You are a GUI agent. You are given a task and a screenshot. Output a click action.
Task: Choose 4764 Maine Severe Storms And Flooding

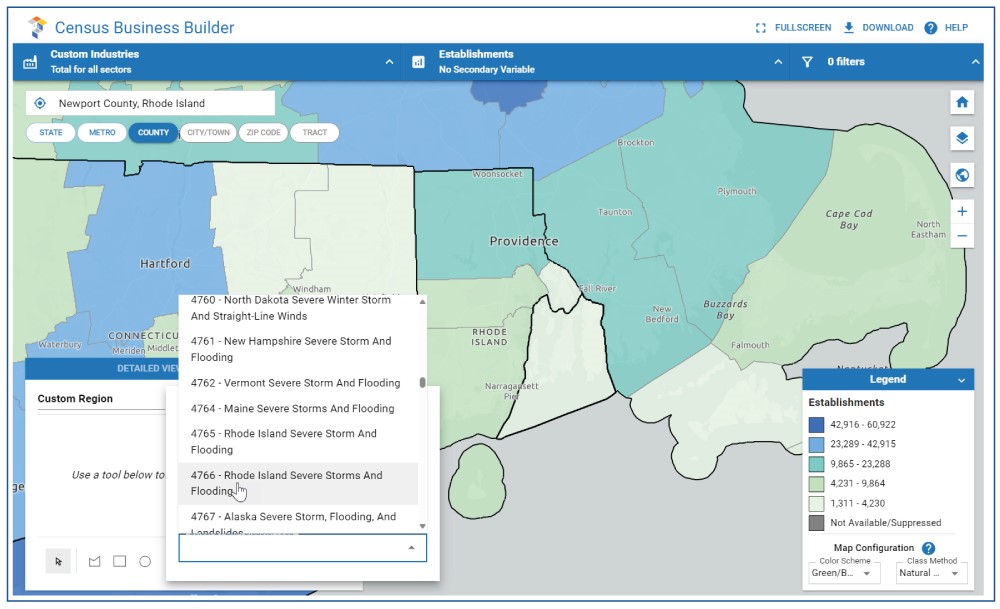[x=298, y=409]
